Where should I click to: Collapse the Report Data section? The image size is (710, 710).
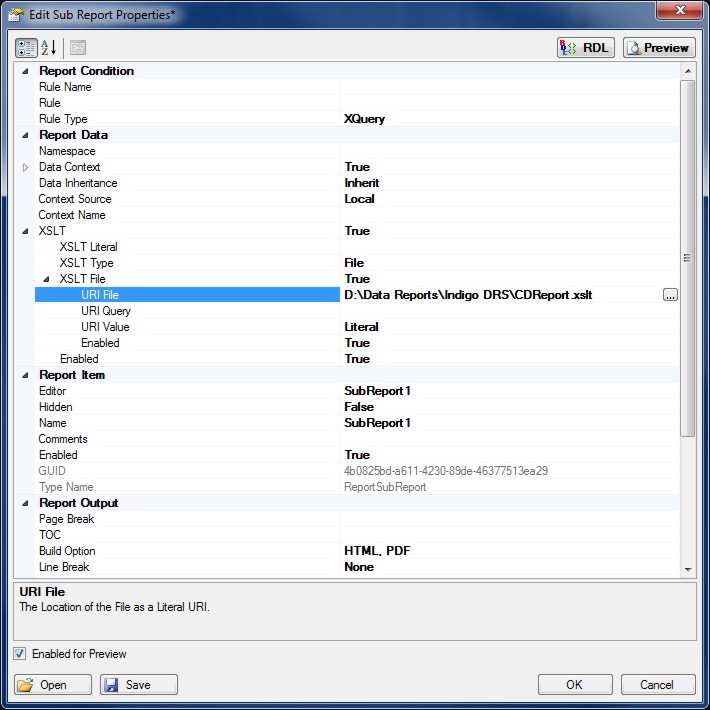25,135
